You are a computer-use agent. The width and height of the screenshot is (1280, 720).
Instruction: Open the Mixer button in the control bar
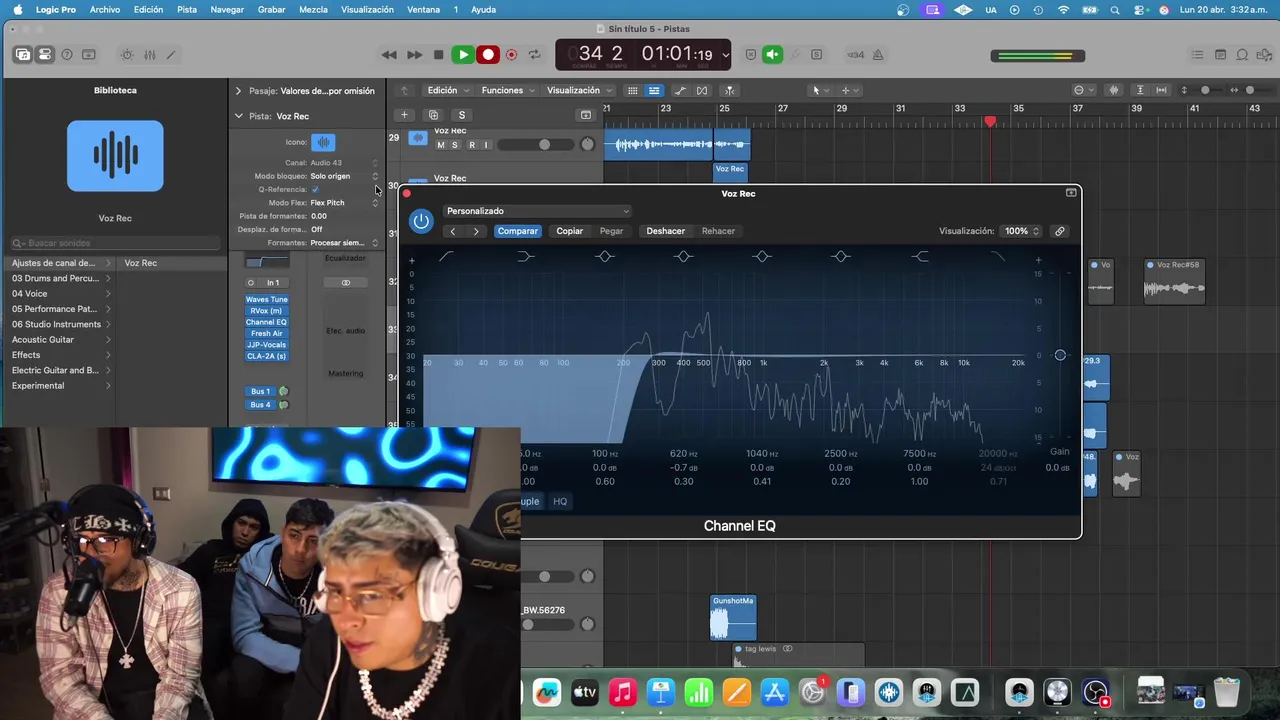149,55
